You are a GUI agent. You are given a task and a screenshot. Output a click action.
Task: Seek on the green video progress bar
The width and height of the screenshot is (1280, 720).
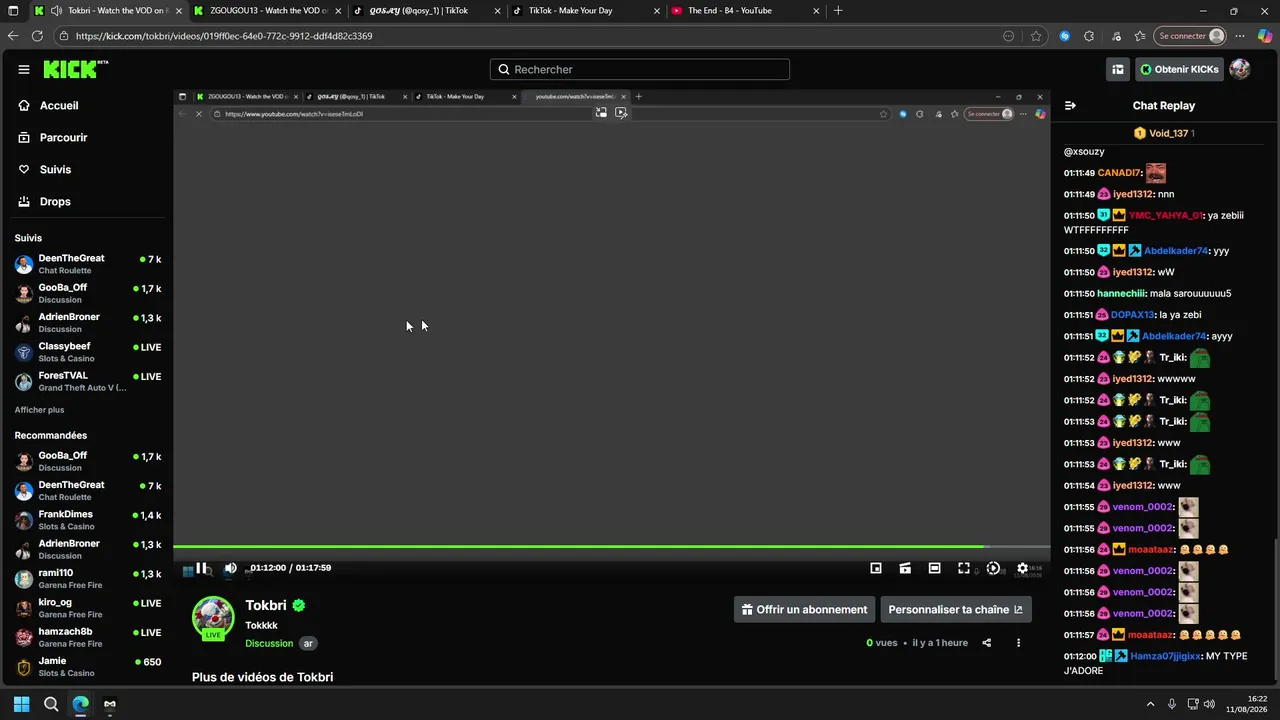point(611,547)
